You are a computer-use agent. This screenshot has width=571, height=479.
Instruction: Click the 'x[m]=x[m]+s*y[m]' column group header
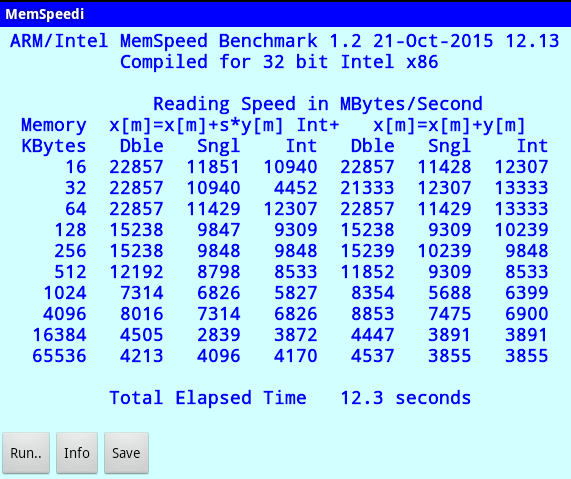tap(196, 126)
